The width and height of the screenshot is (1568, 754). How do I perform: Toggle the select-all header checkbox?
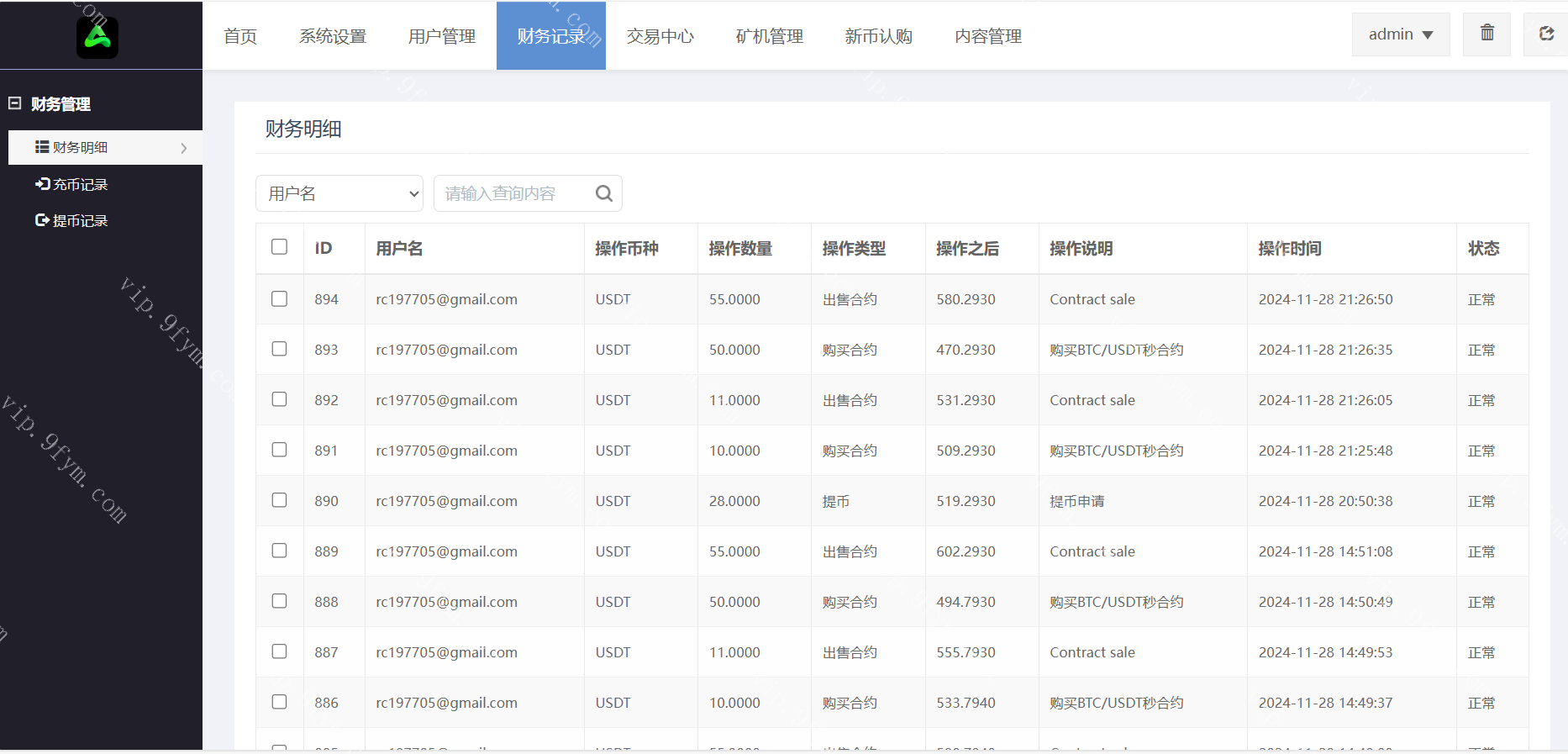[x=279, y=247]
